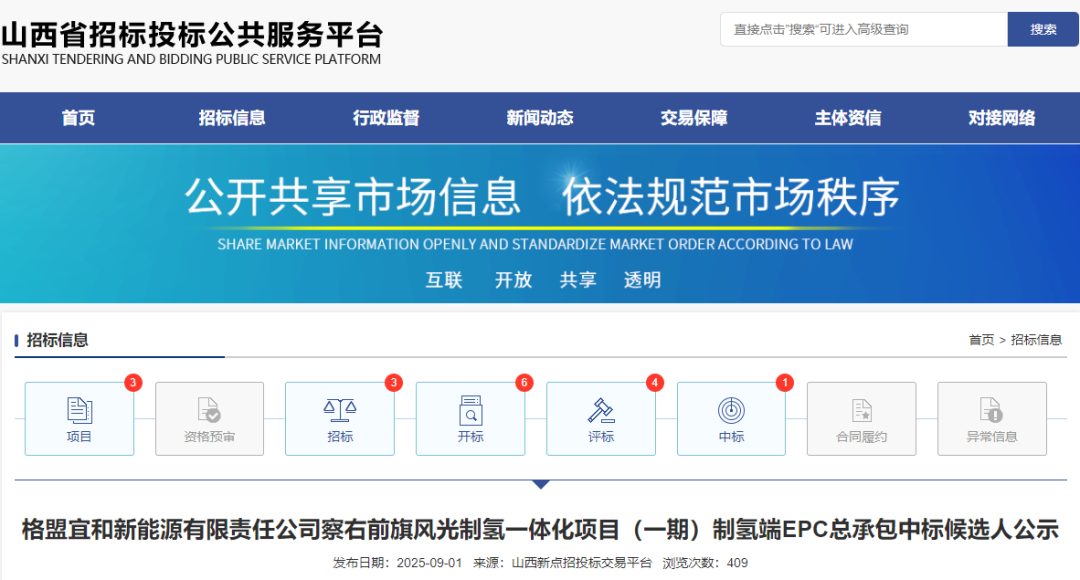Click inside the search input field
This screenshot has width=1080, height=580.
pyautogui.click(x=860, y=29)
